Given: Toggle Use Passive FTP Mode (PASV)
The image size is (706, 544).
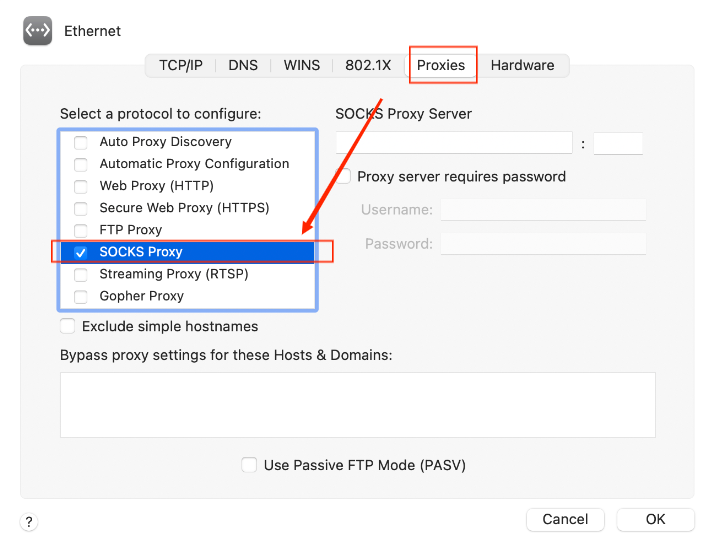Looking at the screenshot, I should point(250,465).
